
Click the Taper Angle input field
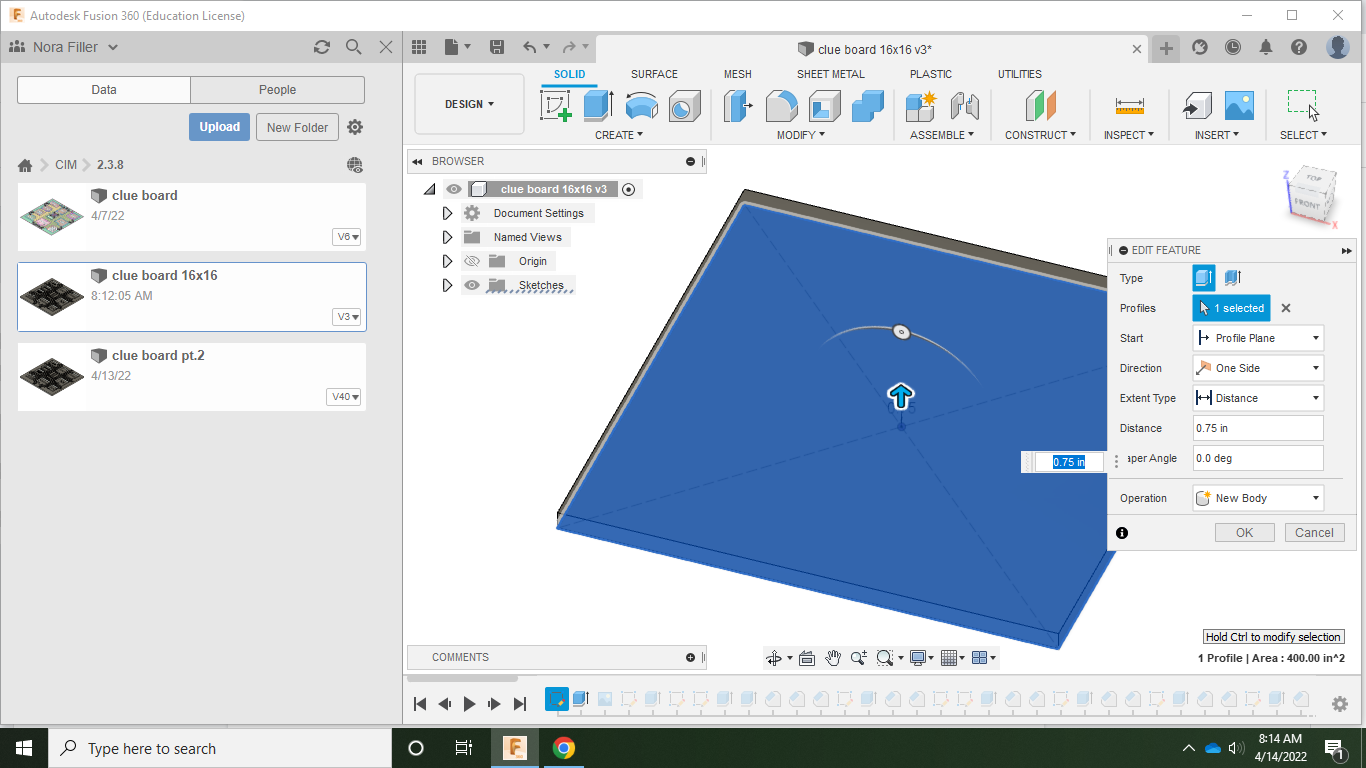click(1258, 458)
